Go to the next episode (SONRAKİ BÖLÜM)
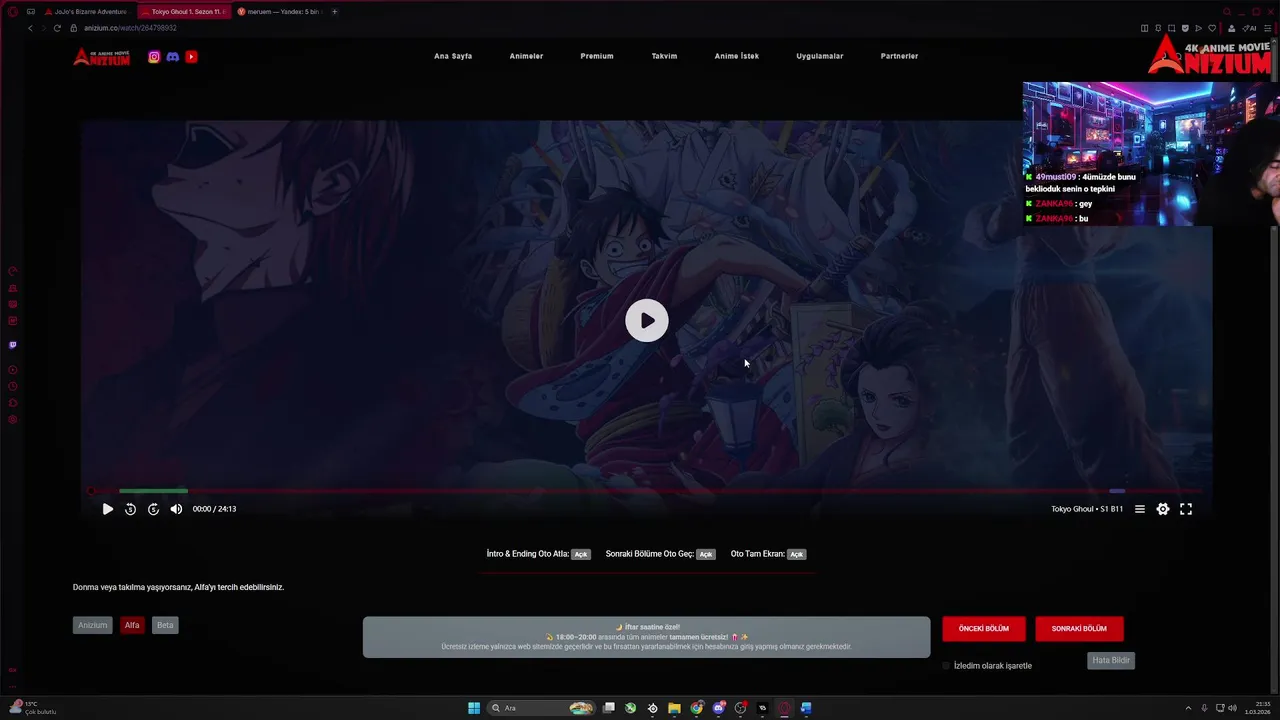Viewport: 1280px width, 720px height. [x=1079, y=629]
